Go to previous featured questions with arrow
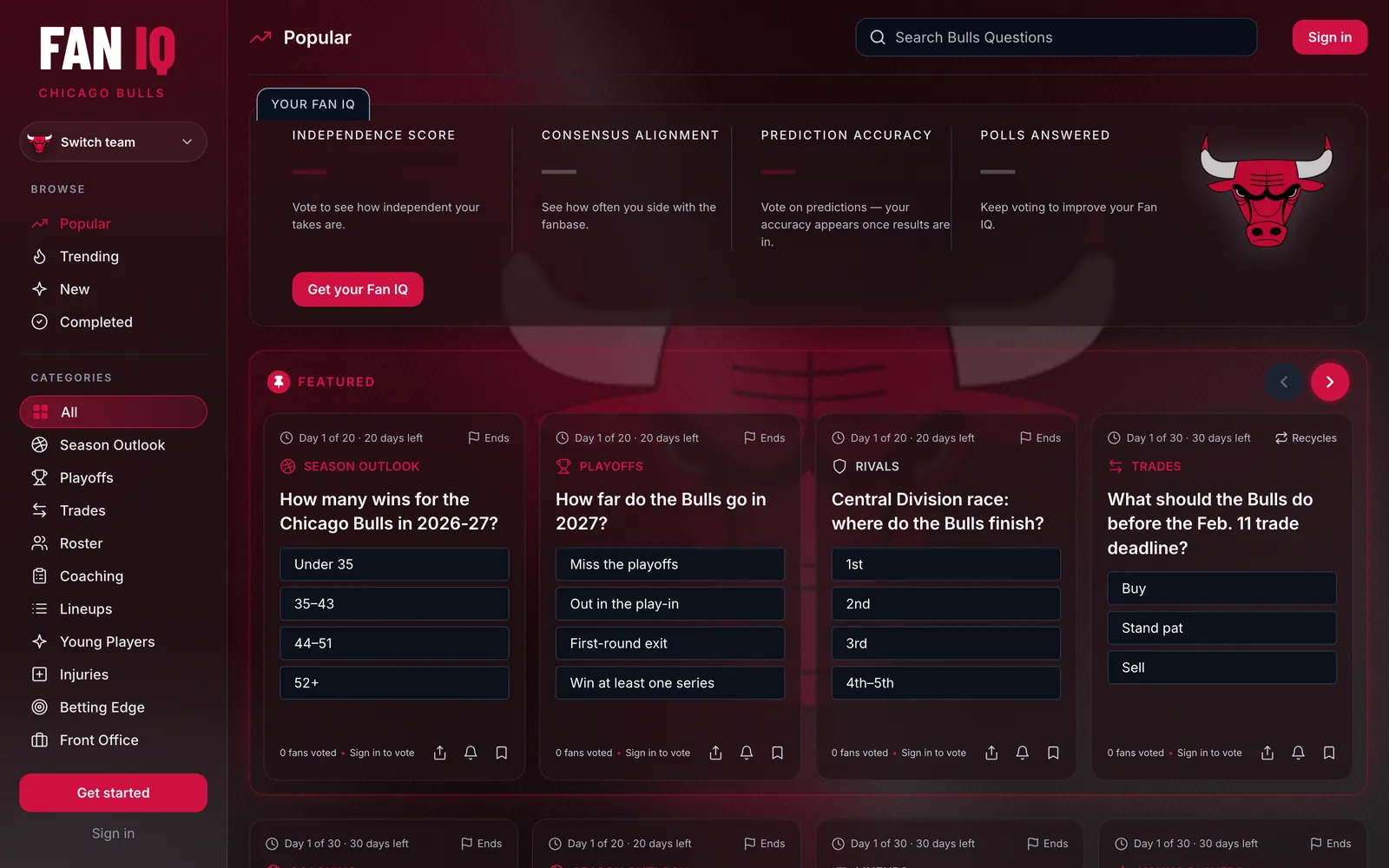Image resolution: width=1389 pixels, height=868 pixels. [1283, 382]
